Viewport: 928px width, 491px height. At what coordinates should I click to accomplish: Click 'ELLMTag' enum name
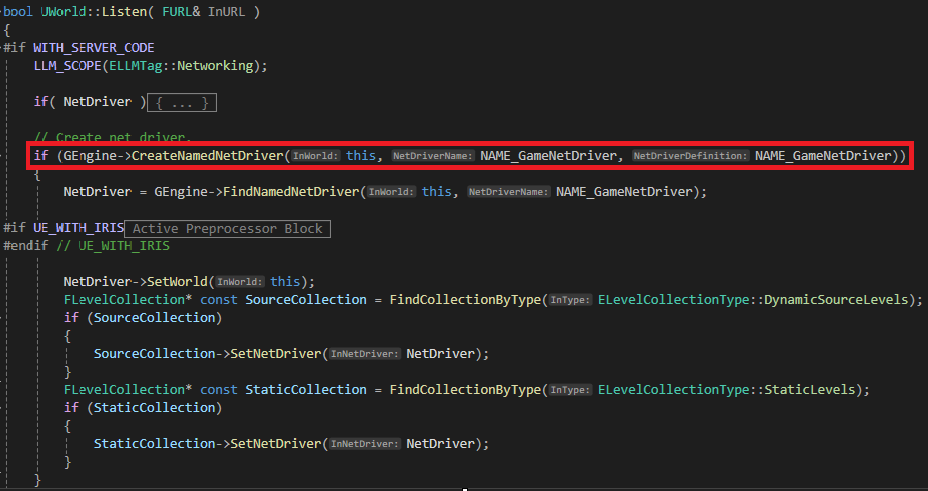coord(136,66)
